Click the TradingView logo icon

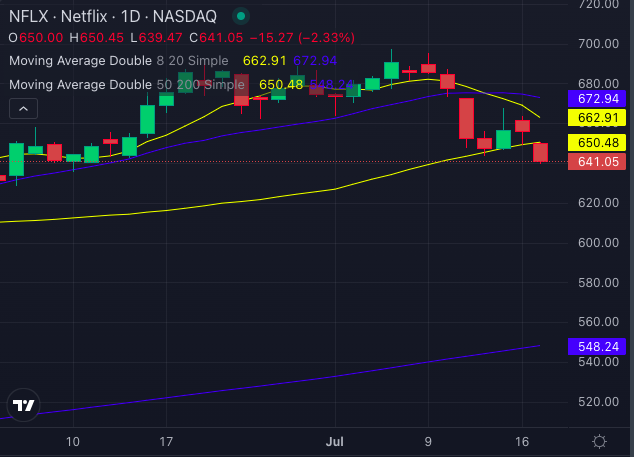pos(23,405)
